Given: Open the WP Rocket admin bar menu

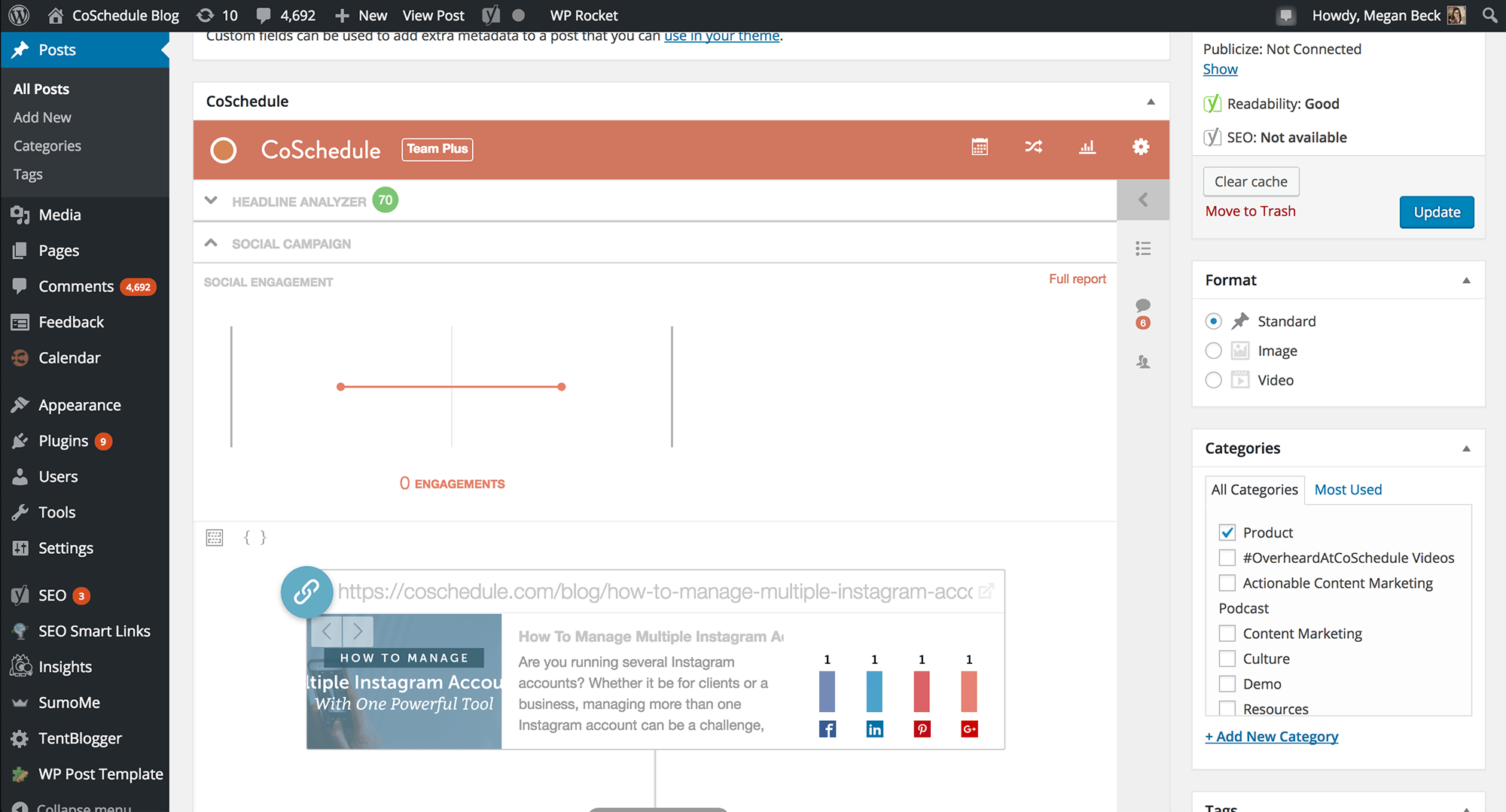Looking at the screenshot, I should click(584, 15).
